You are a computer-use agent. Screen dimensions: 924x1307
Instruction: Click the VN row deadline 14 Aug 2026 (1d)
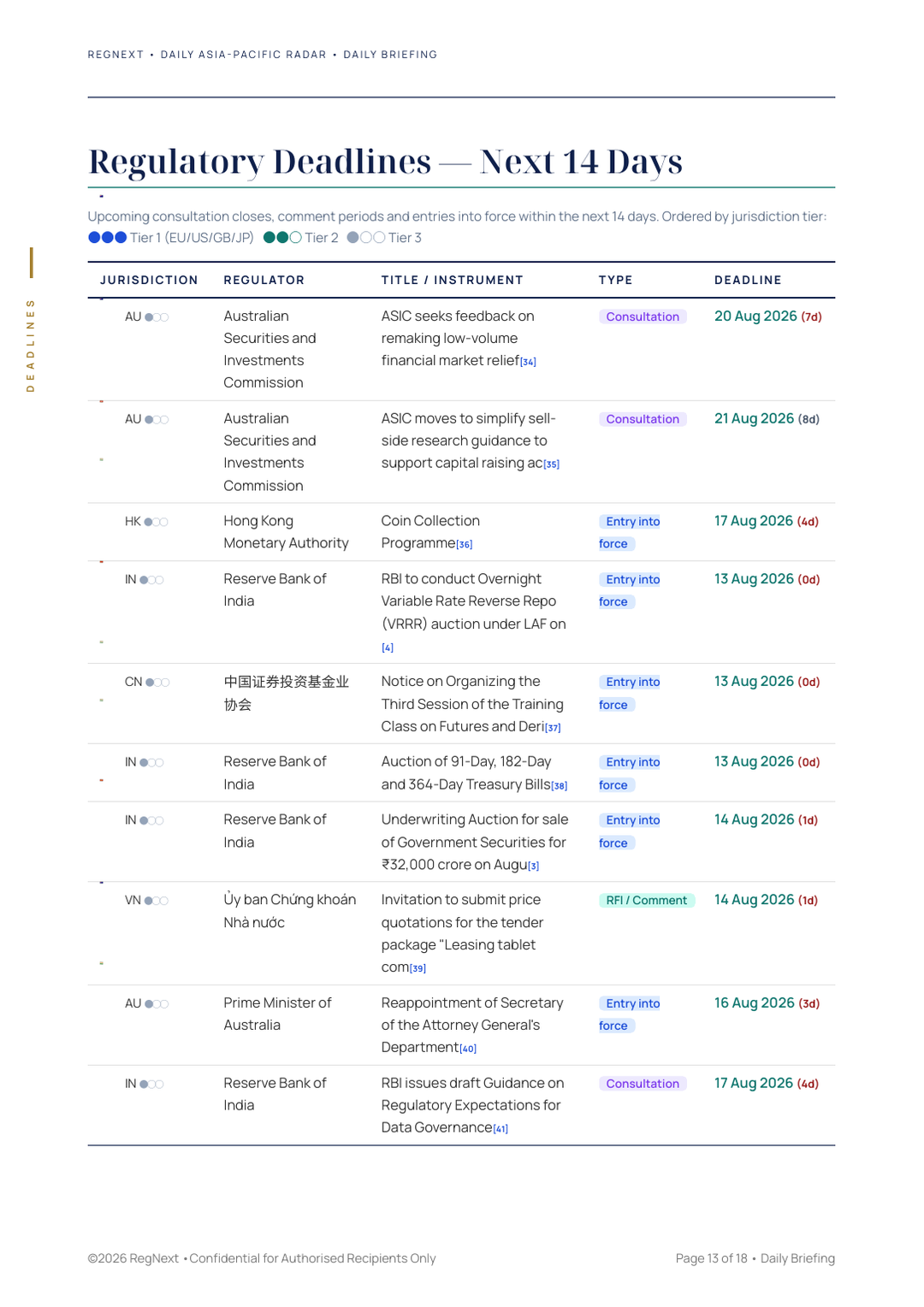[767, 900]
